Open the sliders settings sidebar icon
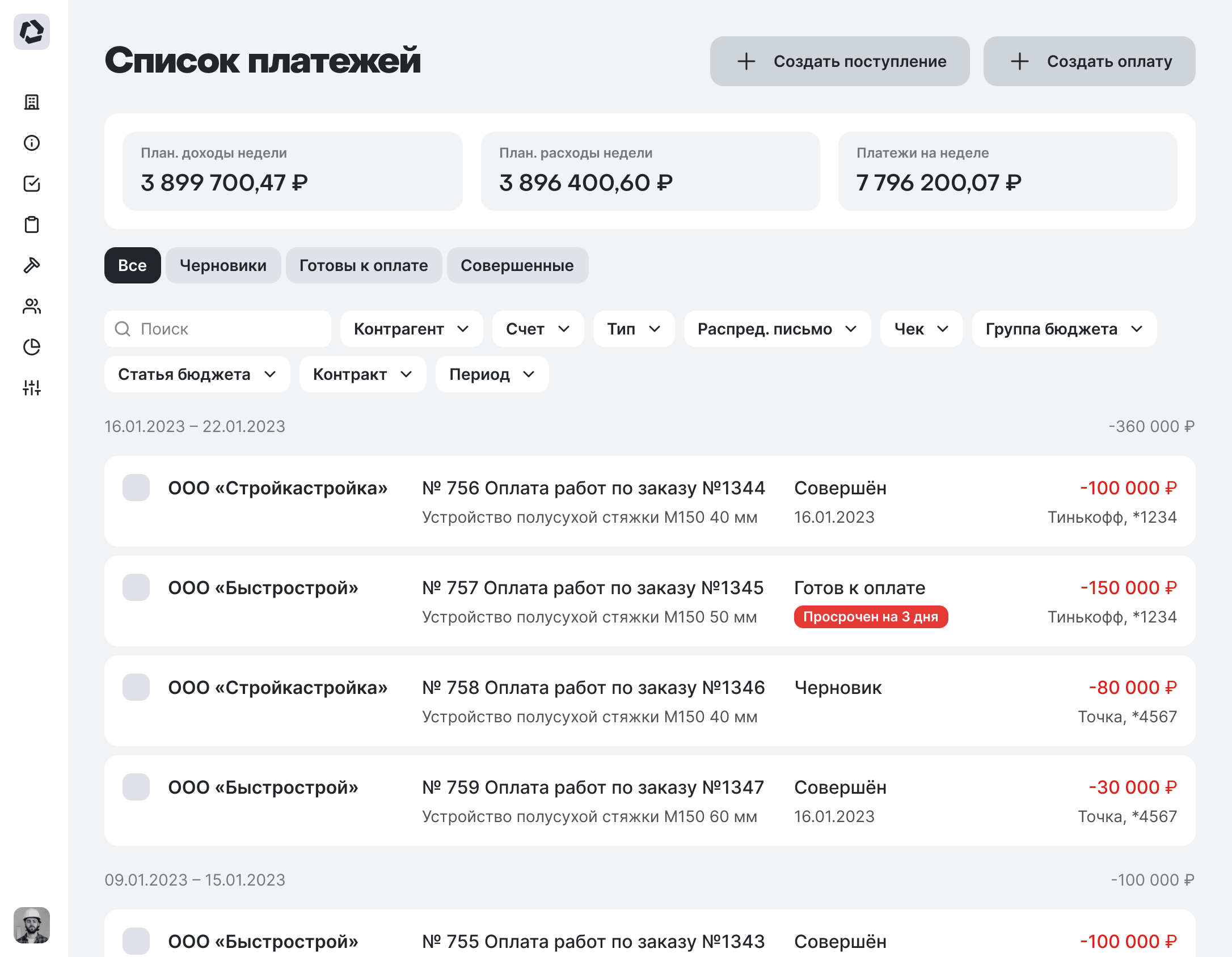The height and width of the screenshot is (957, 1232). pyautogui.click(x=32, y=388)
